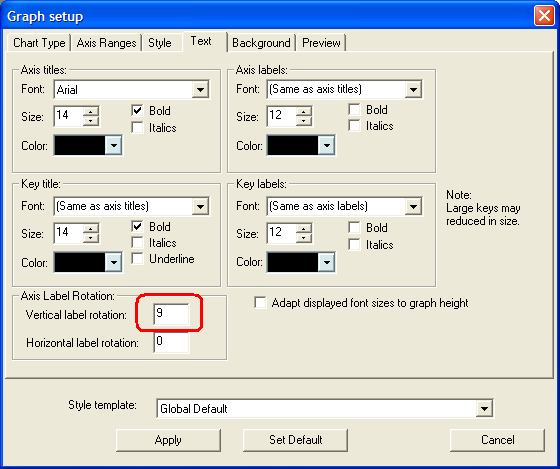Go to the Preview tab
Image resolution: width=560 pixels, height=469 pixels.
[321, 43]
